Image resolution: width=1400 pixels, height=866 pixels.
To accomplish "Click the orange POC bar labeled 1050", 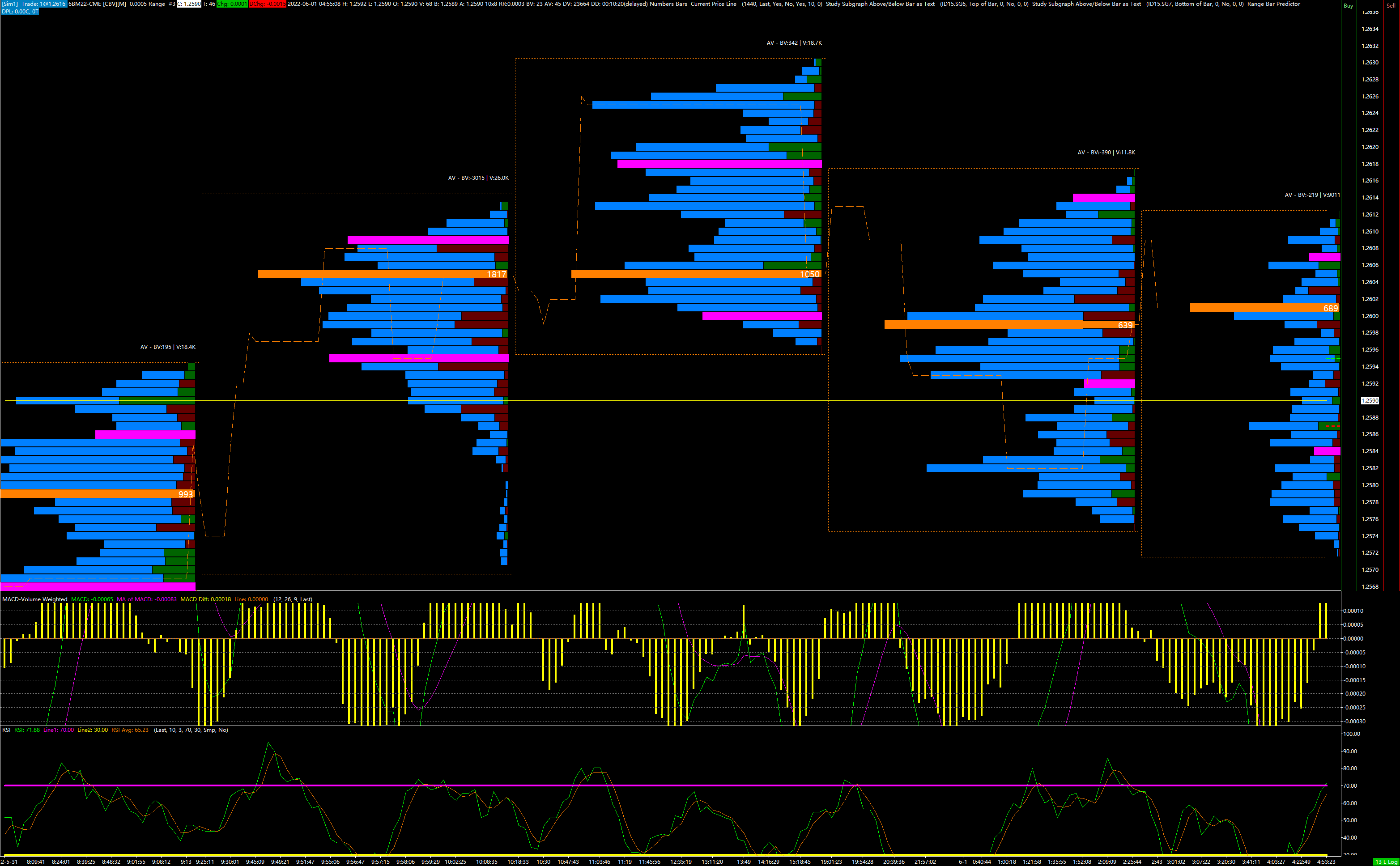I will click(x=696, y=274).
